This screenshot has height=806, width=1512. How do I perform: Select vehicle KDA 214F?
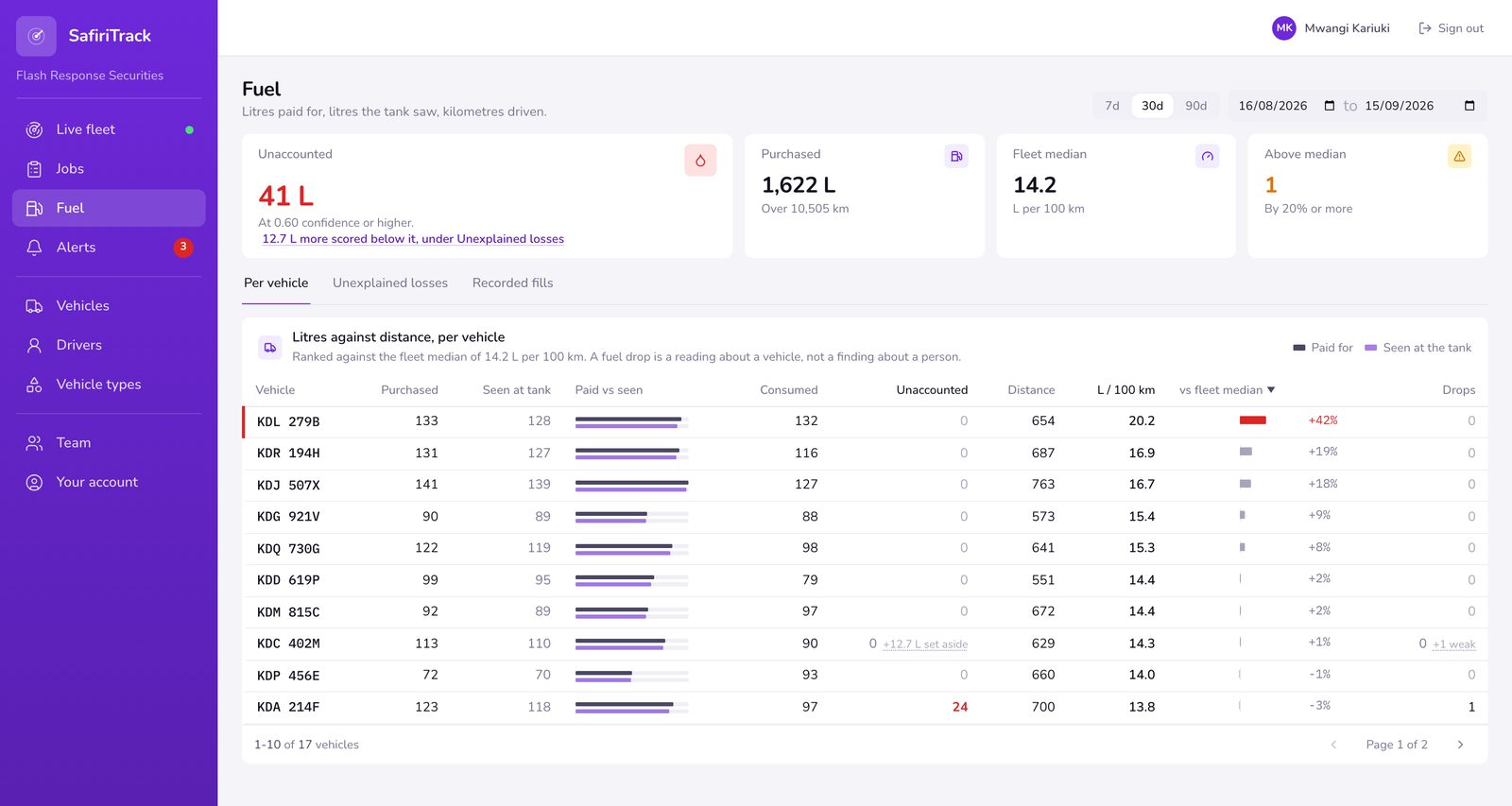pos(288,707)
